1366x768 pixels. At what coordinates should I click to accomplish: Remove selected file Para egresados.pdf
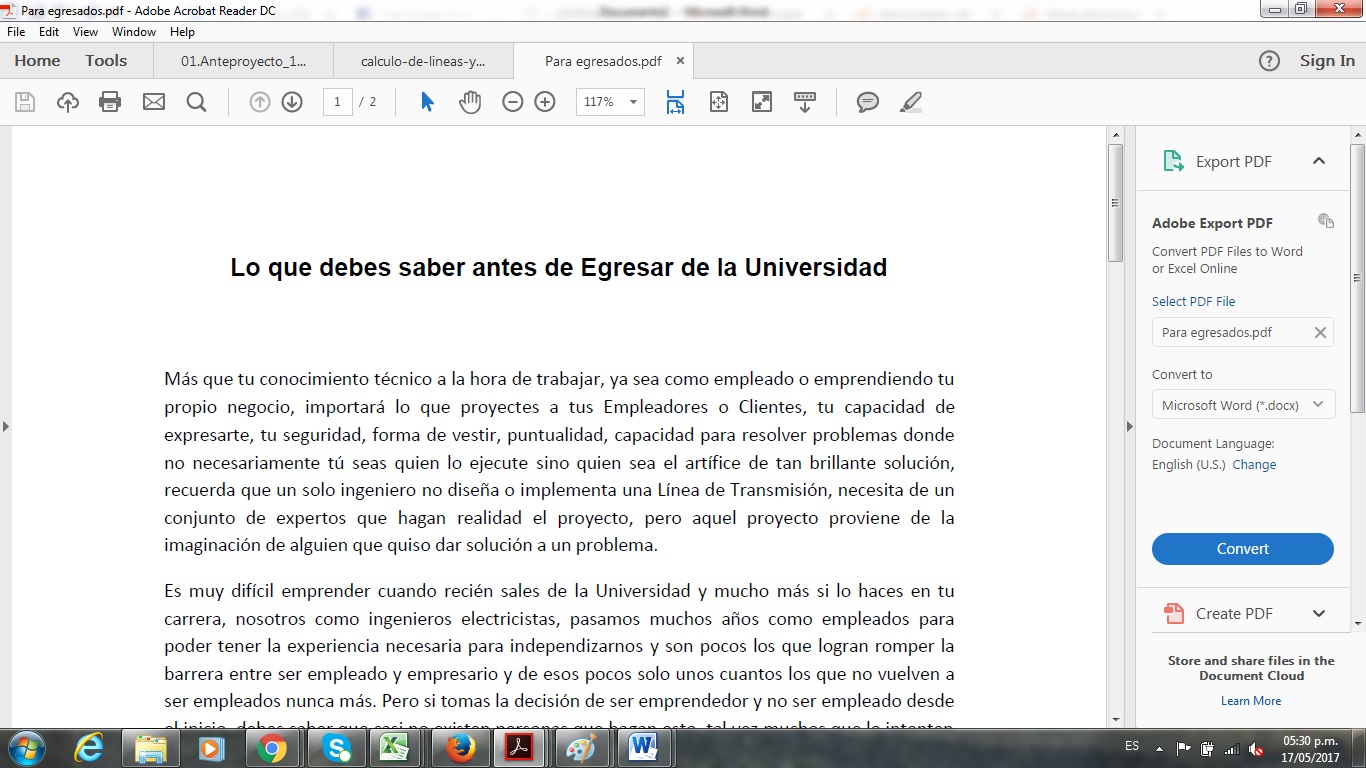pos(1320,333)
